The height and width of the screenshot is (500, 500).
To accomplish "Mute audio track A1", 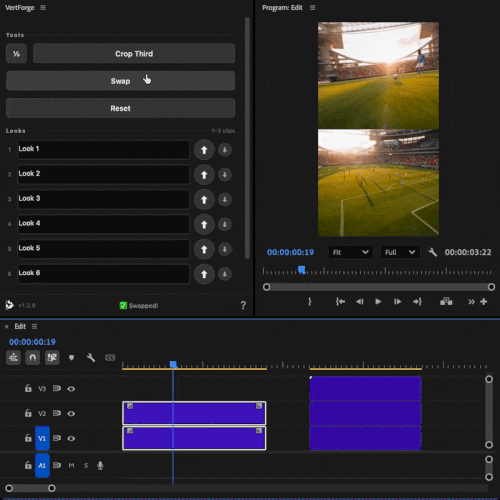I will pos(71,465).
